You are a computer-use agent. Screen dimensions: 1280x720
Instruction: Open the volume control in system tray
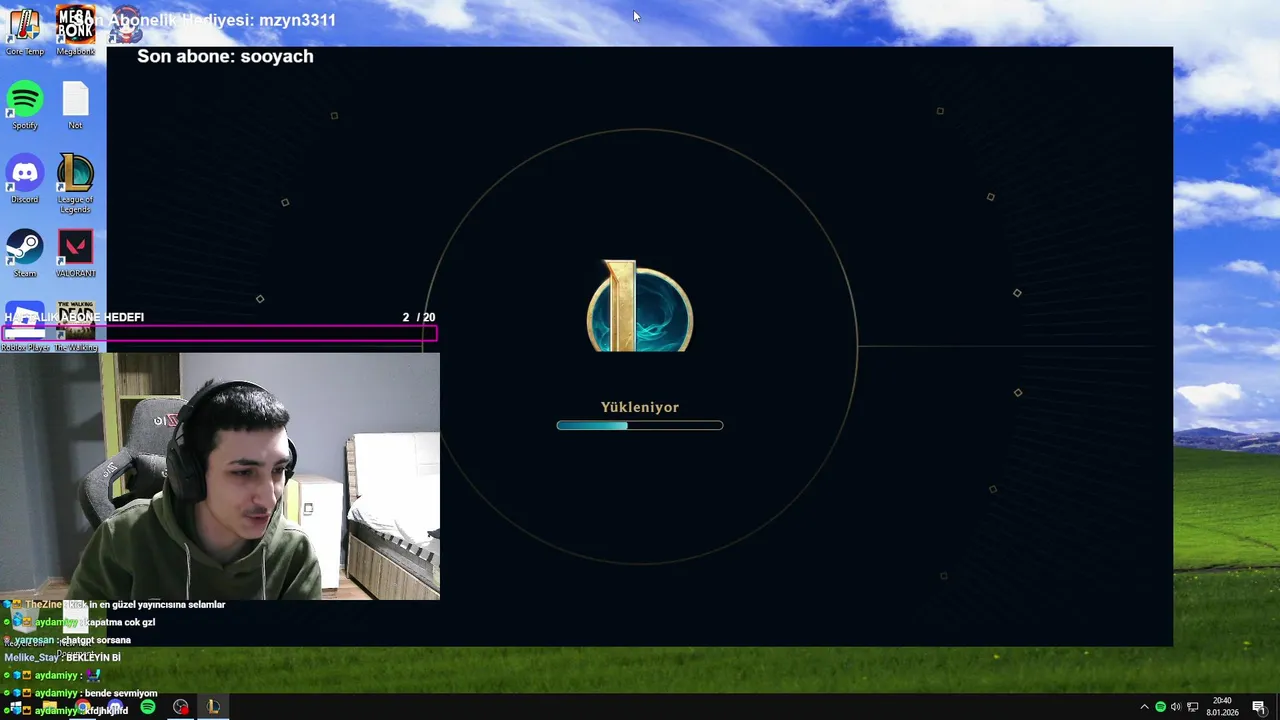coord(1176,707)
